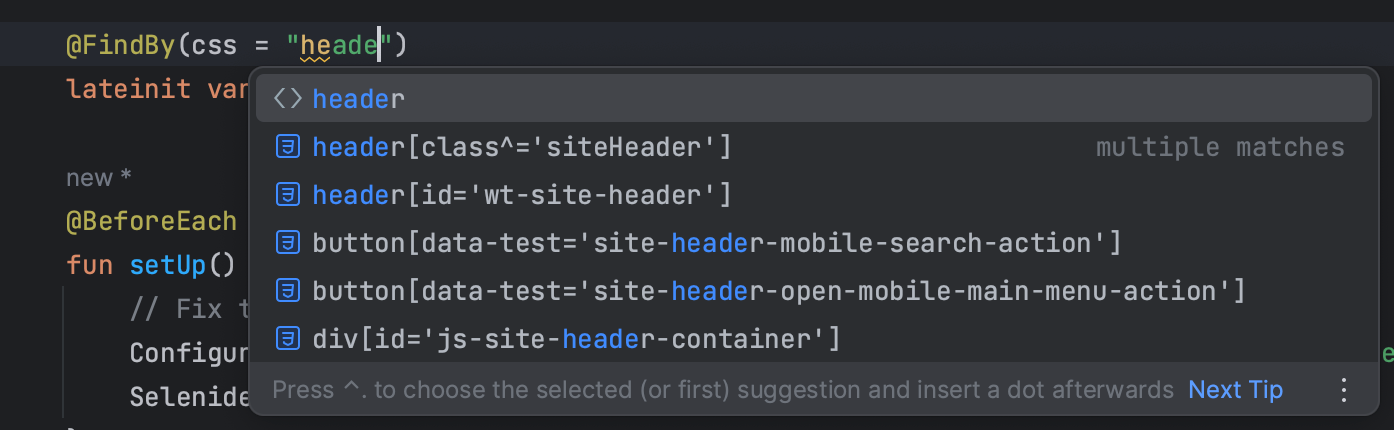Choose the header[class^='siteHeader'] completion
This screenshot has width=1394, height=430.
click(x=521, y=147)
